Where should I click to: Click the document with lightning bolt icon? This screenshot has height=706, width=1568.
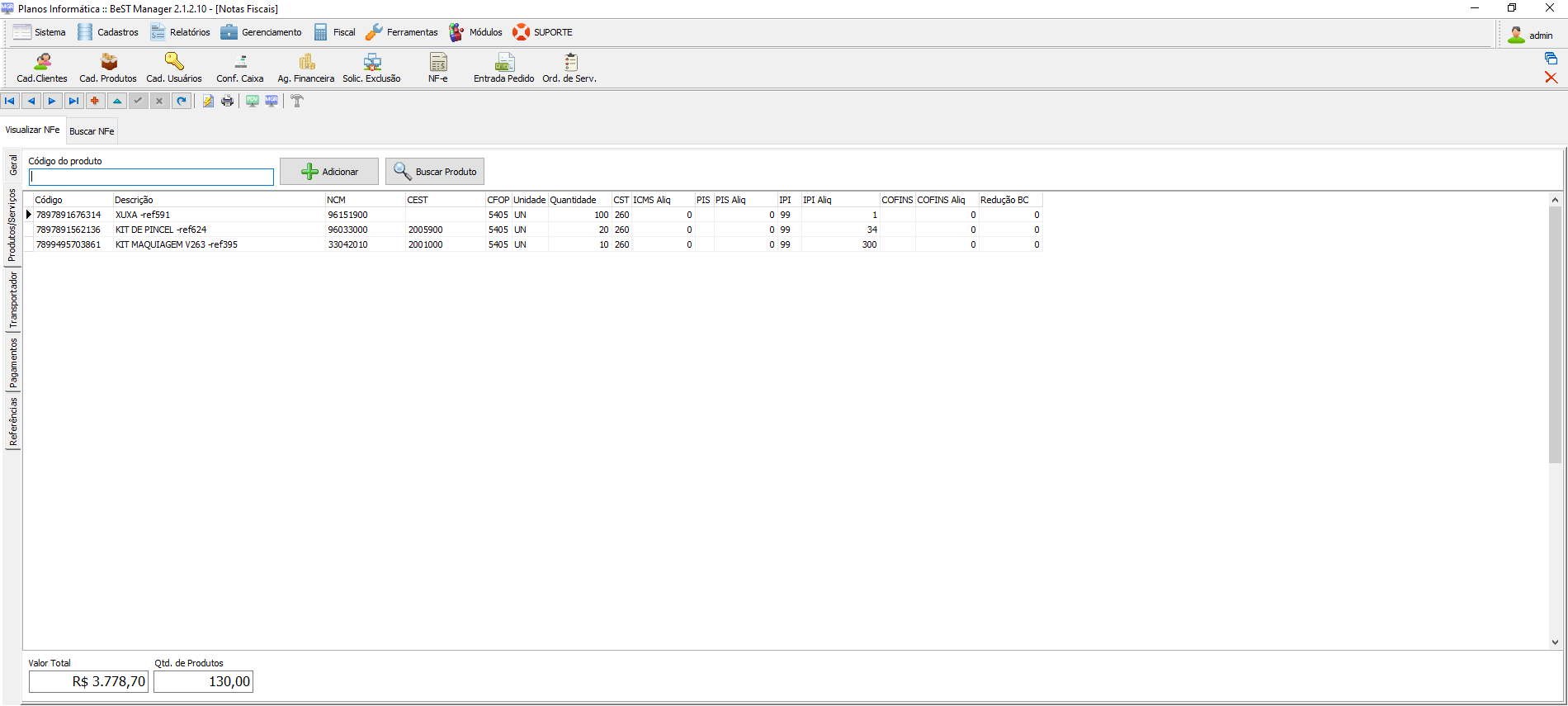coord(208,101)
